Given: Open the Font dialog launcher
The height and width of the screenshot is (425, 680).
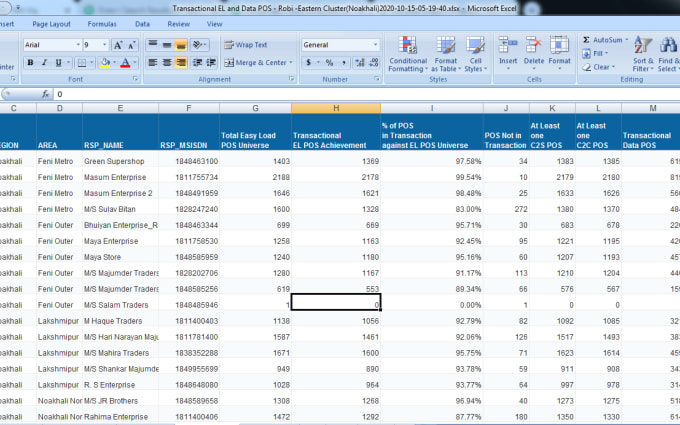Looking at the screenshot, I should 135,79.
